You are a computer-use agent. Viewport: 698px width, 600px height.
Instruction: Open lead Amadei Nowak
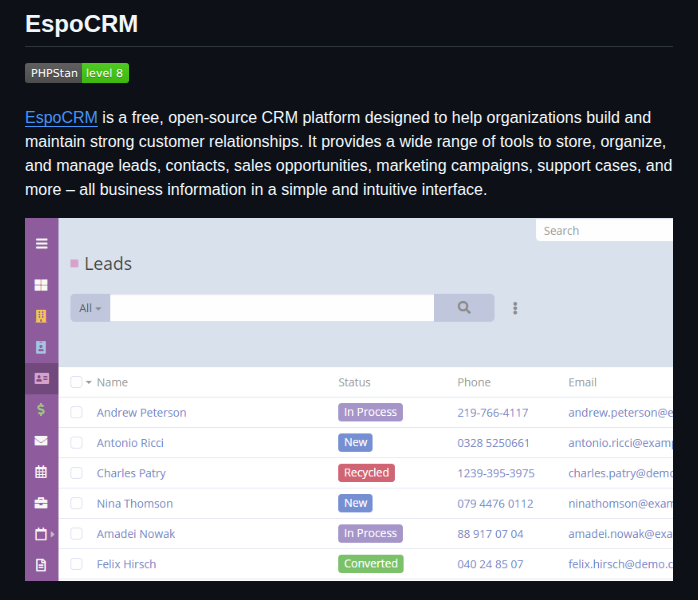pos(136,534)
